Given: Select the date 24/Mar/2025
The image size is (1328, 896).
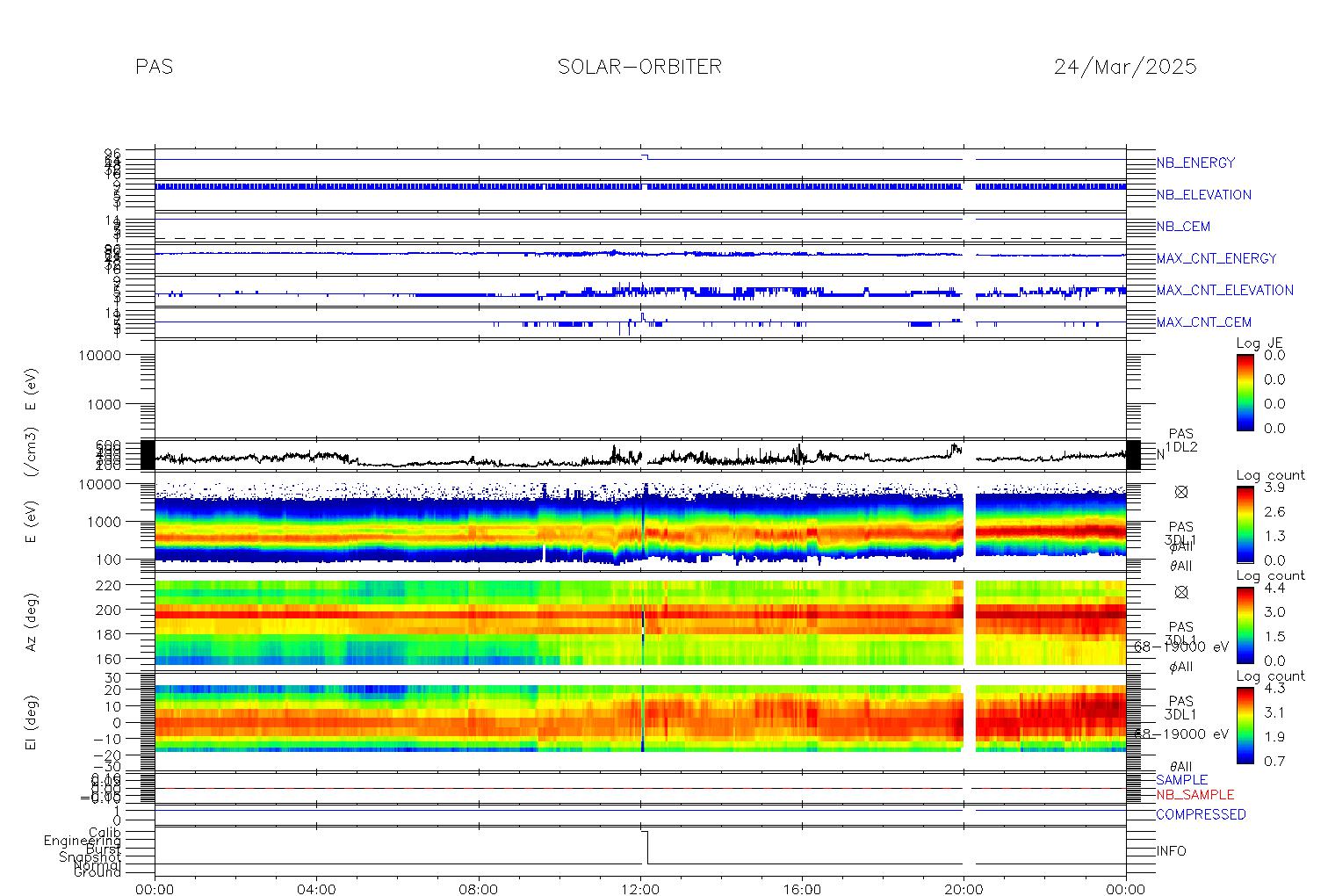Looking at the screenshot, I should pyautogui.click(x=1125, y=67).
